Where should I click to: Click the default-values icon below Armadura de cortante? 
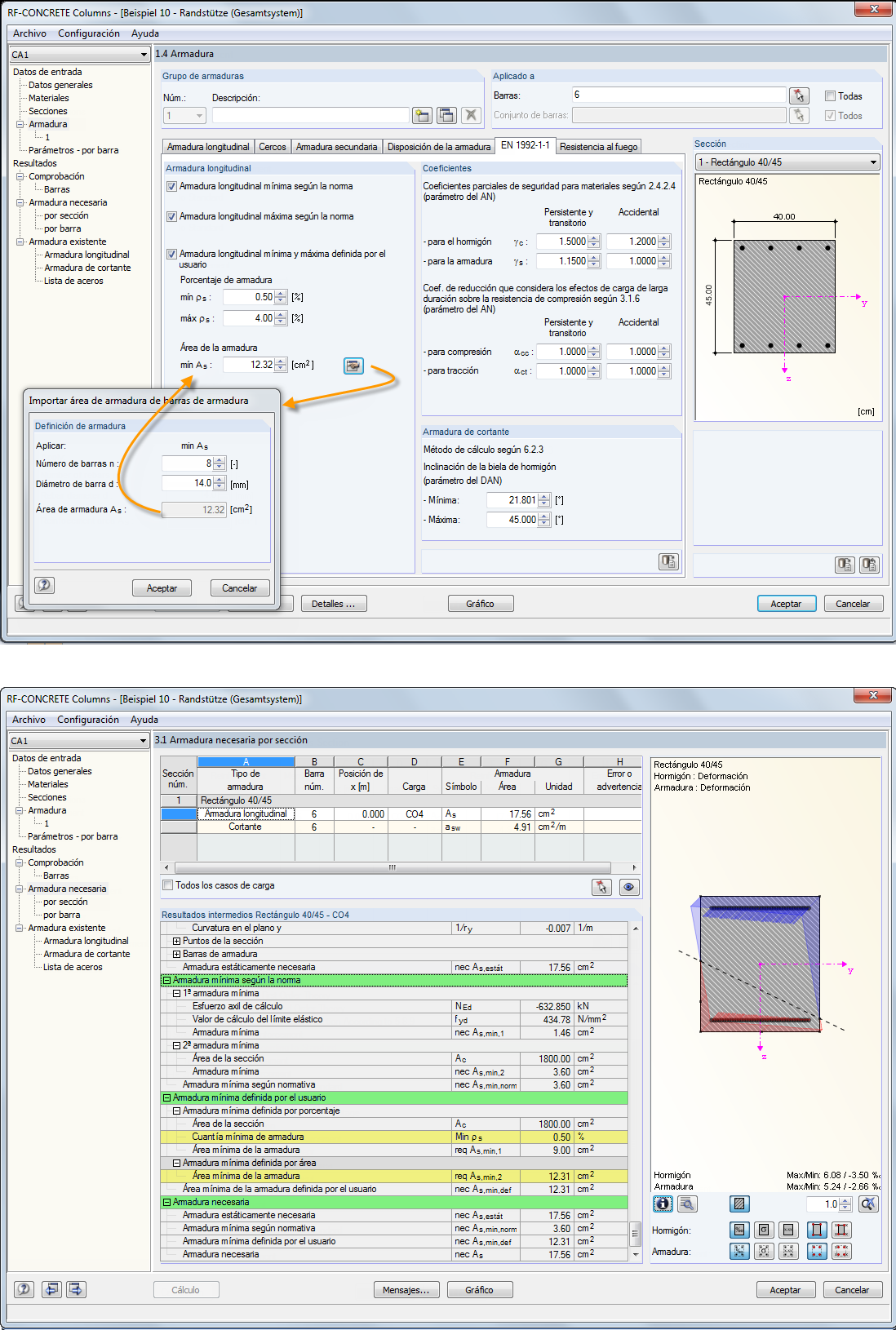(668, 561)
